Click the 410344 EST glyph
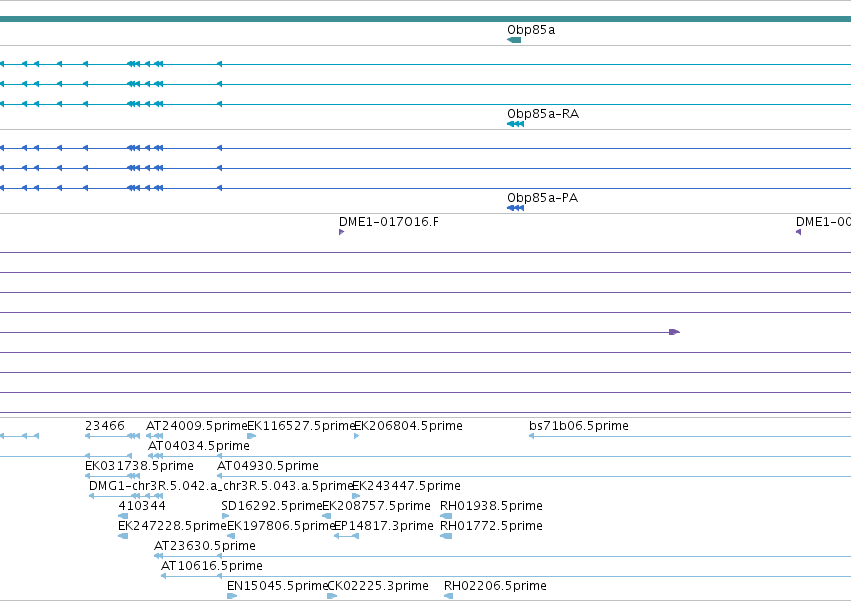This screenshot has width=851, height=601. (x=123, y=516)
